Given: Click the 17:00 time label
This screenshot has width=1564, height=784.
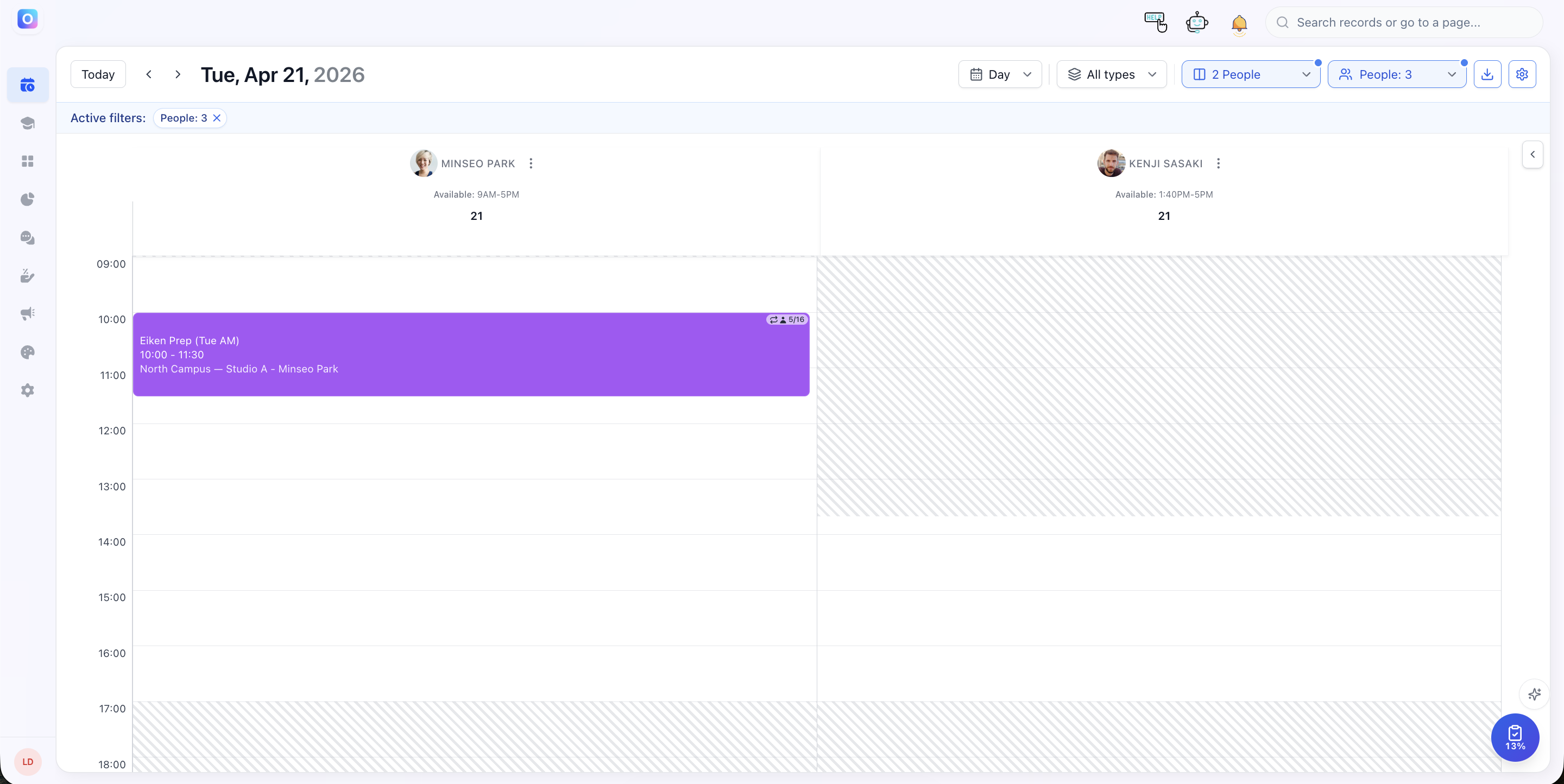Looking at the screenshot, I should (x=112, y=709).
